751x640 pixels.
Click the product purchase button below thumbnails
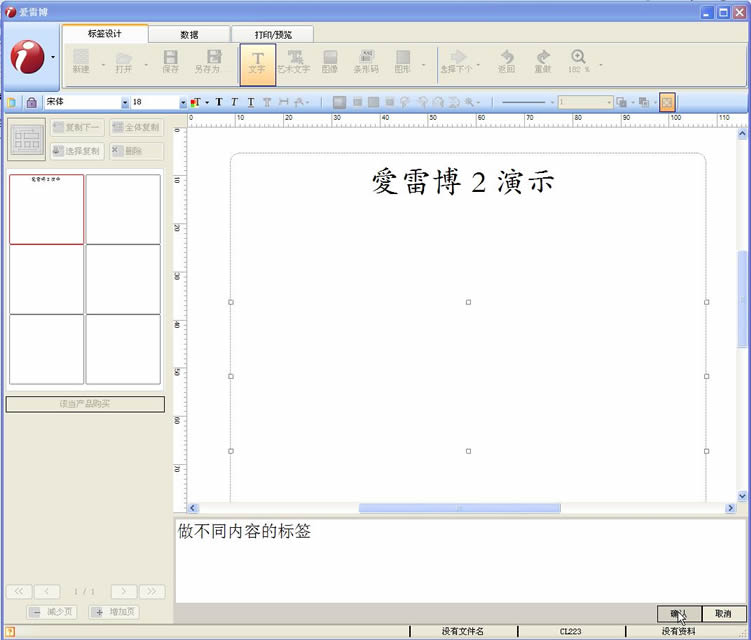(x=85, y=404)
